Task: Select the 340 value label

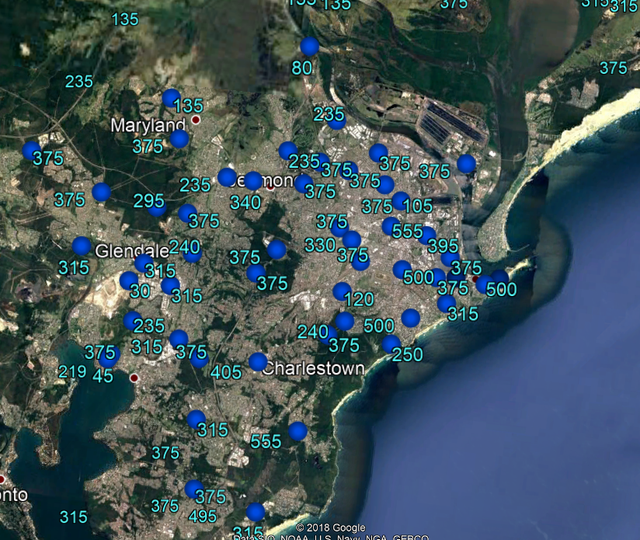Action: (x=245, y=202)
